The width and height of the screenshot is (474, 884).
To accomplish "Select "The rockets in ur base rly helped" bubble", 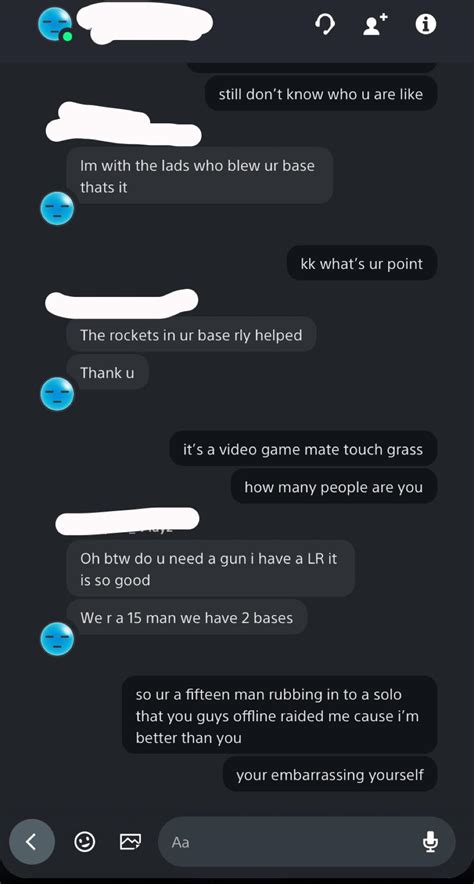I will 191,335.
